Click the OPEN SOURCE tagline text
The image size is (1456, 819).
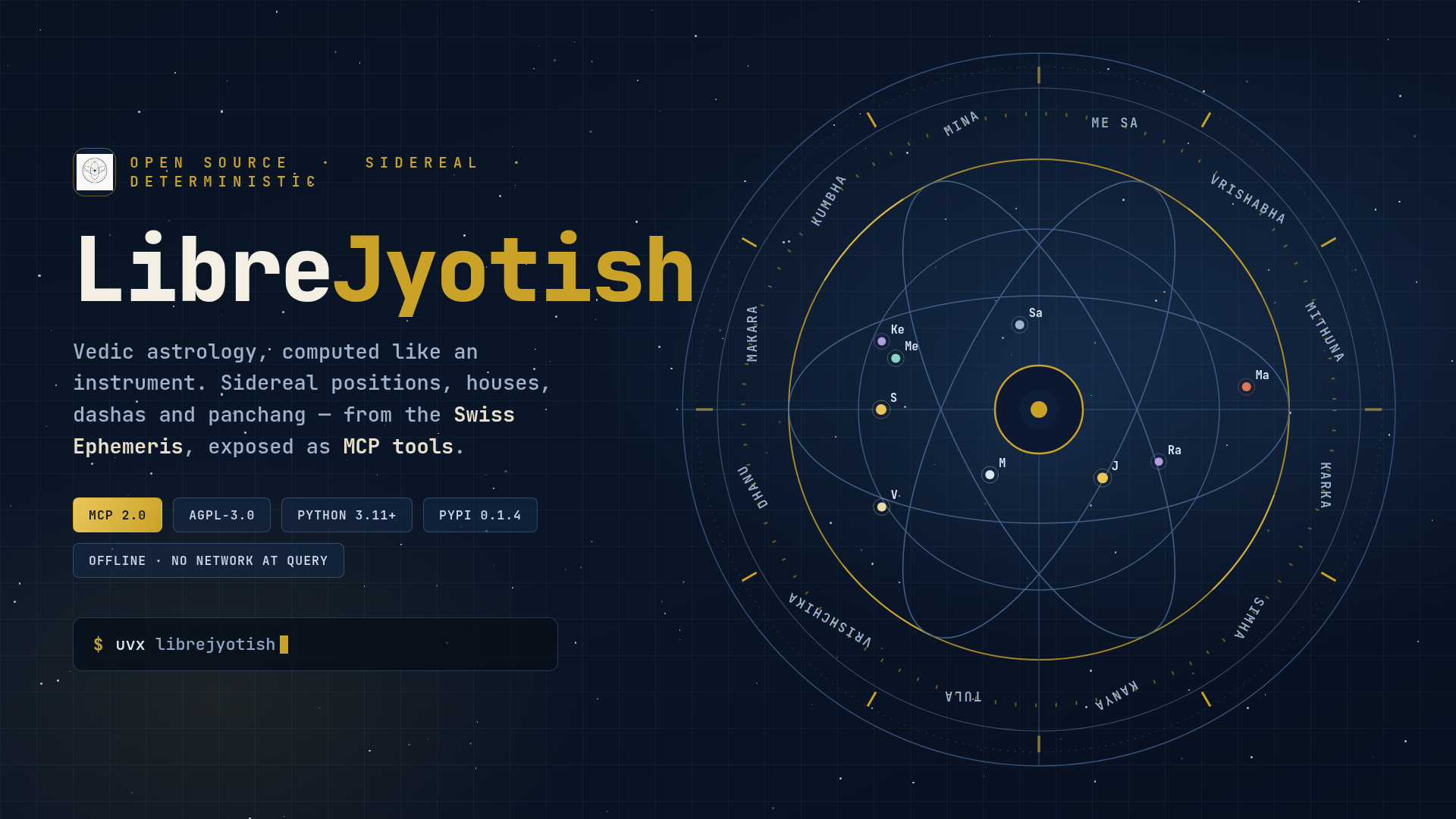coord(209,163)
